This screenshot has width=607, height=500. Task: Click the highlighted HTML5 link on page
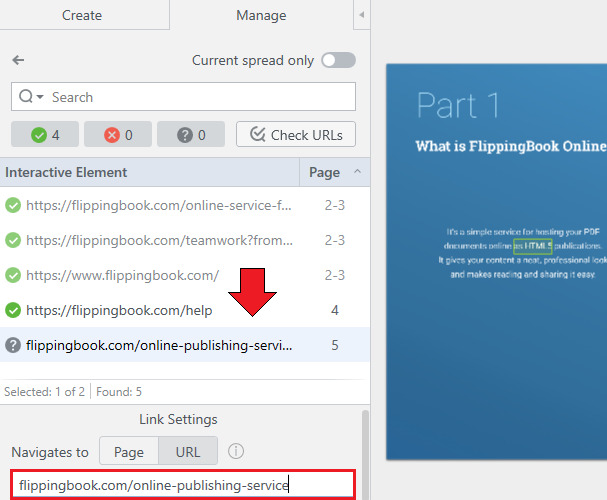tap(533, 246)
